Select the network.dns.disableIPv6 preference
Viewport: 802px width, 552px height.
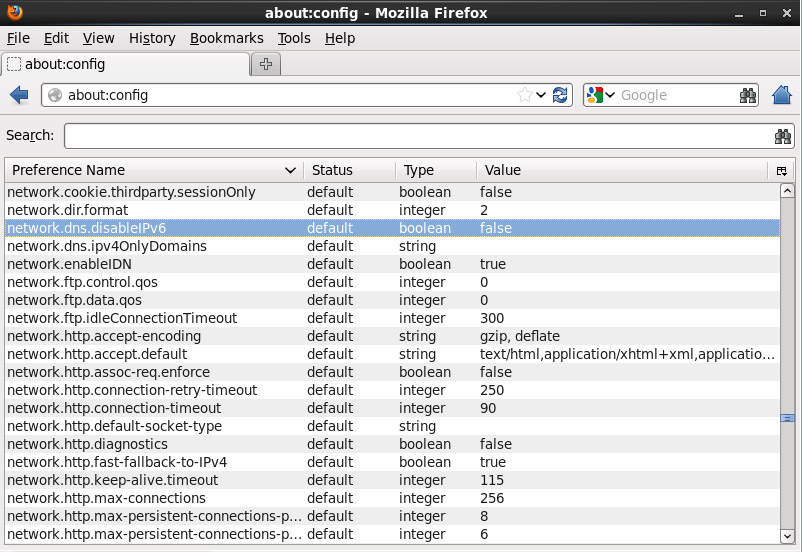pos(392,228)
